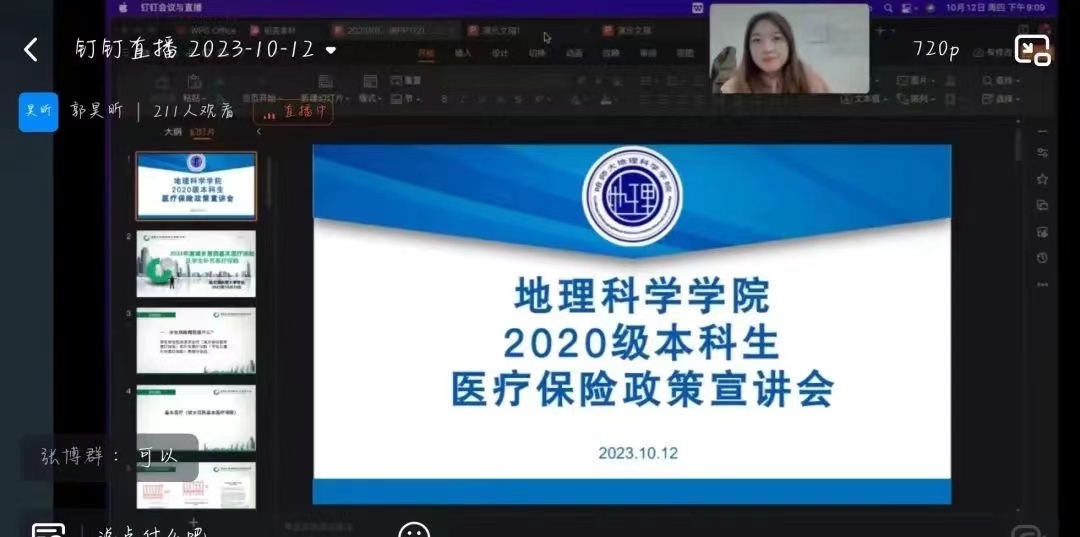Switch to picture-in-picture mini window mode
The width and height of the screenshot is (1080, 537).
point(1032,49)
